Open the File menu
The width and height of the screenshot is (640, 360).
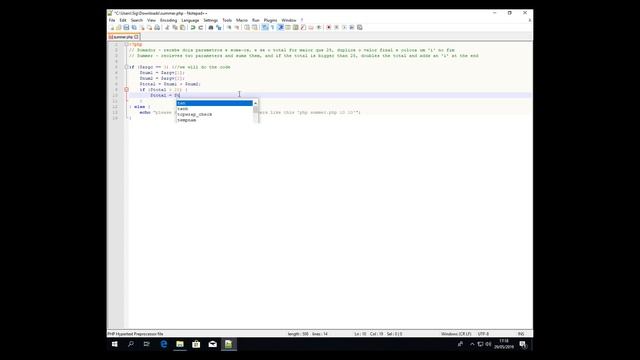coord(112,20)
